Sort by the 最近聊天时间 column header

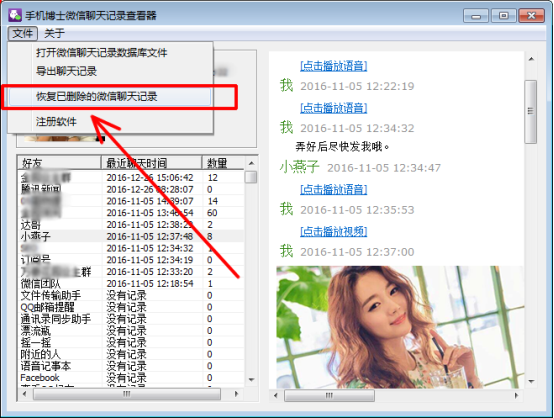coord(152,163)
